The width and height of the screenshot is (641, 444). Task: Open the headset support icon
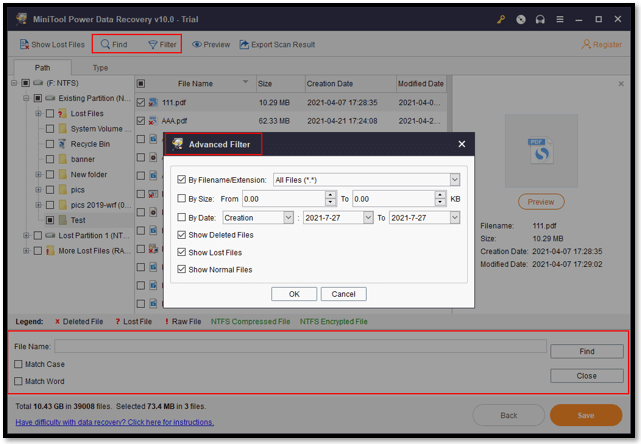pyautogui.click(x=540, y=19)
